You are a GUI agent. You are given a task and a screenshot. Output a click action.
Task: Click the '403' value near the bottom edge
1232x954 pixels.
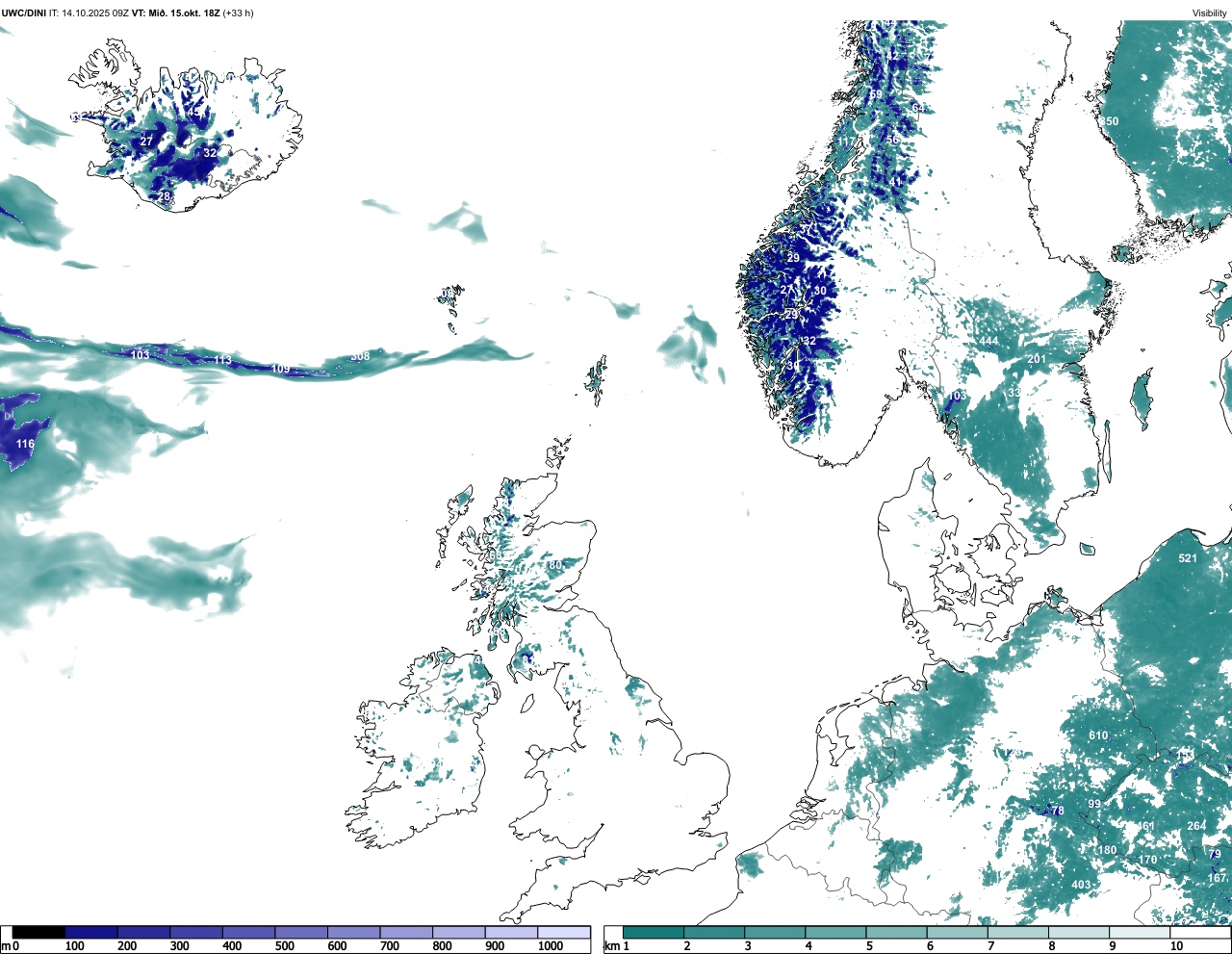pos(1081,885)
